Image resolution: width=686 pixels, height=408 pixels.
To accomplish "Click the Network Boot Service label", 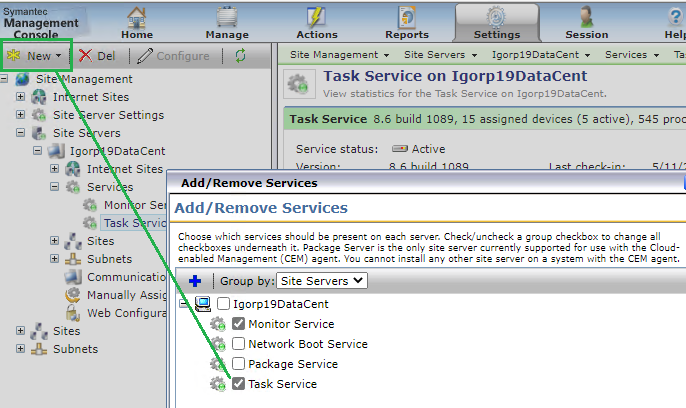I will 308,344.
